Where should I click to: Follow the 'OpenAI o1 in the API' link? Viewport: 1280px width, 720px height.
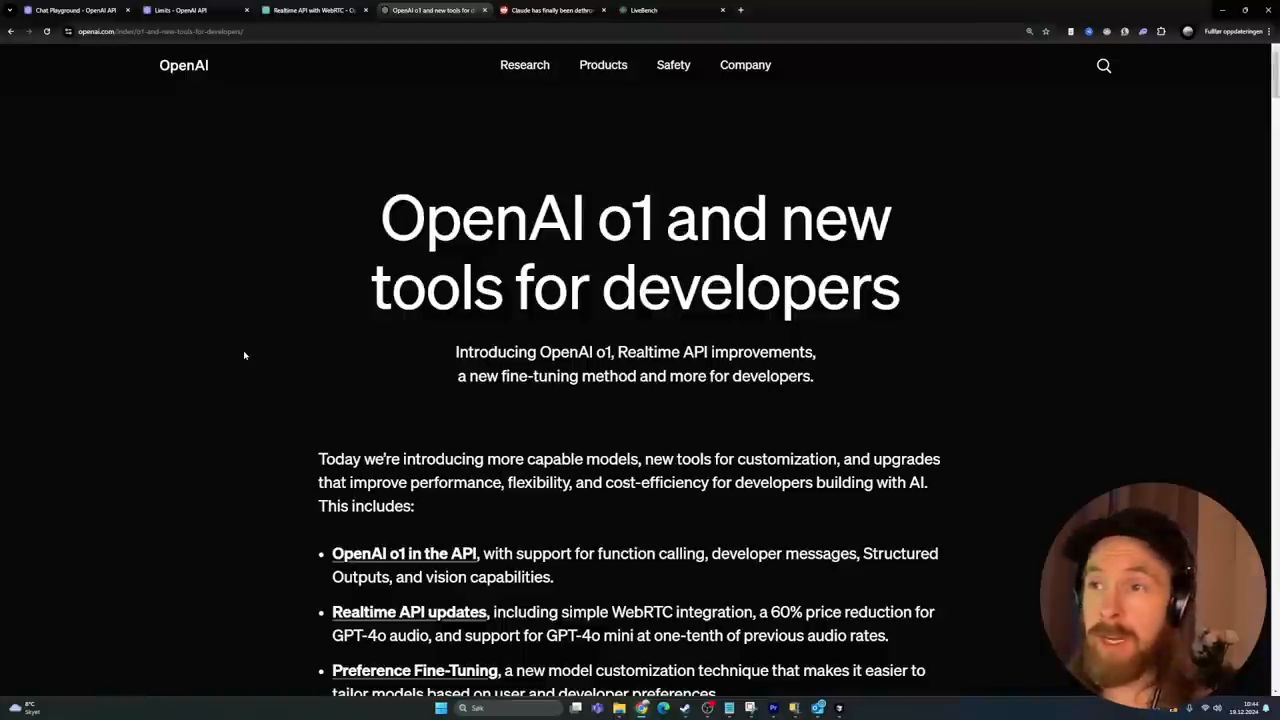(x=404, y=553)
